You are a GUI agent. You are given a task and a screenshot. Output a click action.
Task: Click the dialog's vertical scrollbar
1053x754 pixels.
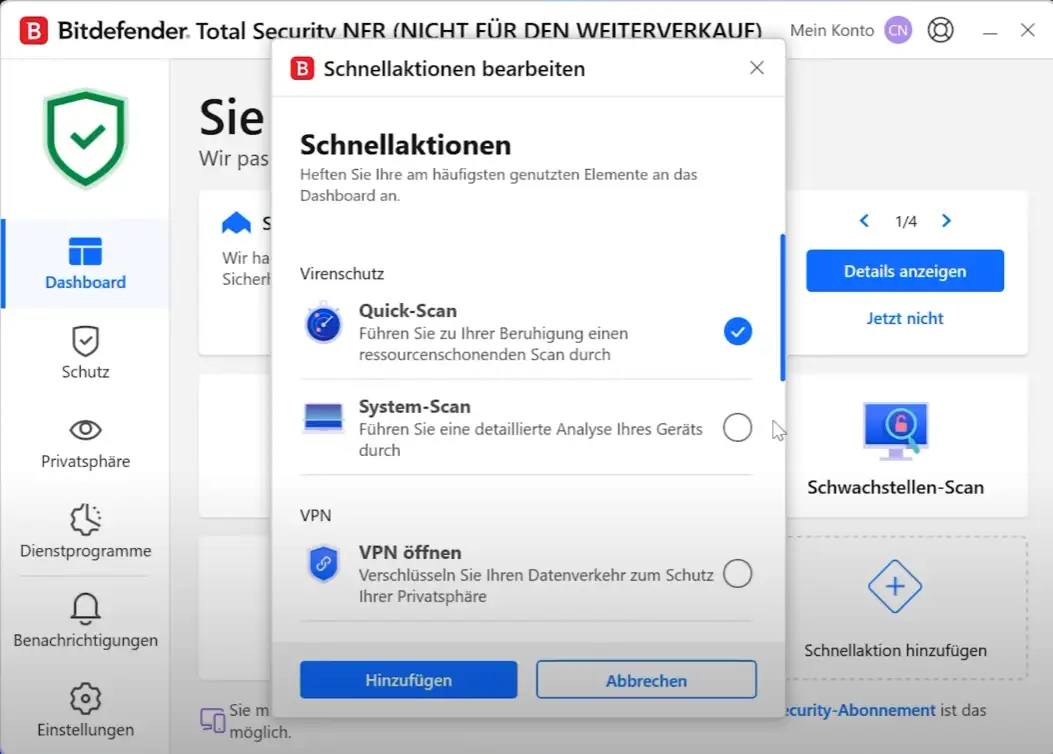pos(782,308)
